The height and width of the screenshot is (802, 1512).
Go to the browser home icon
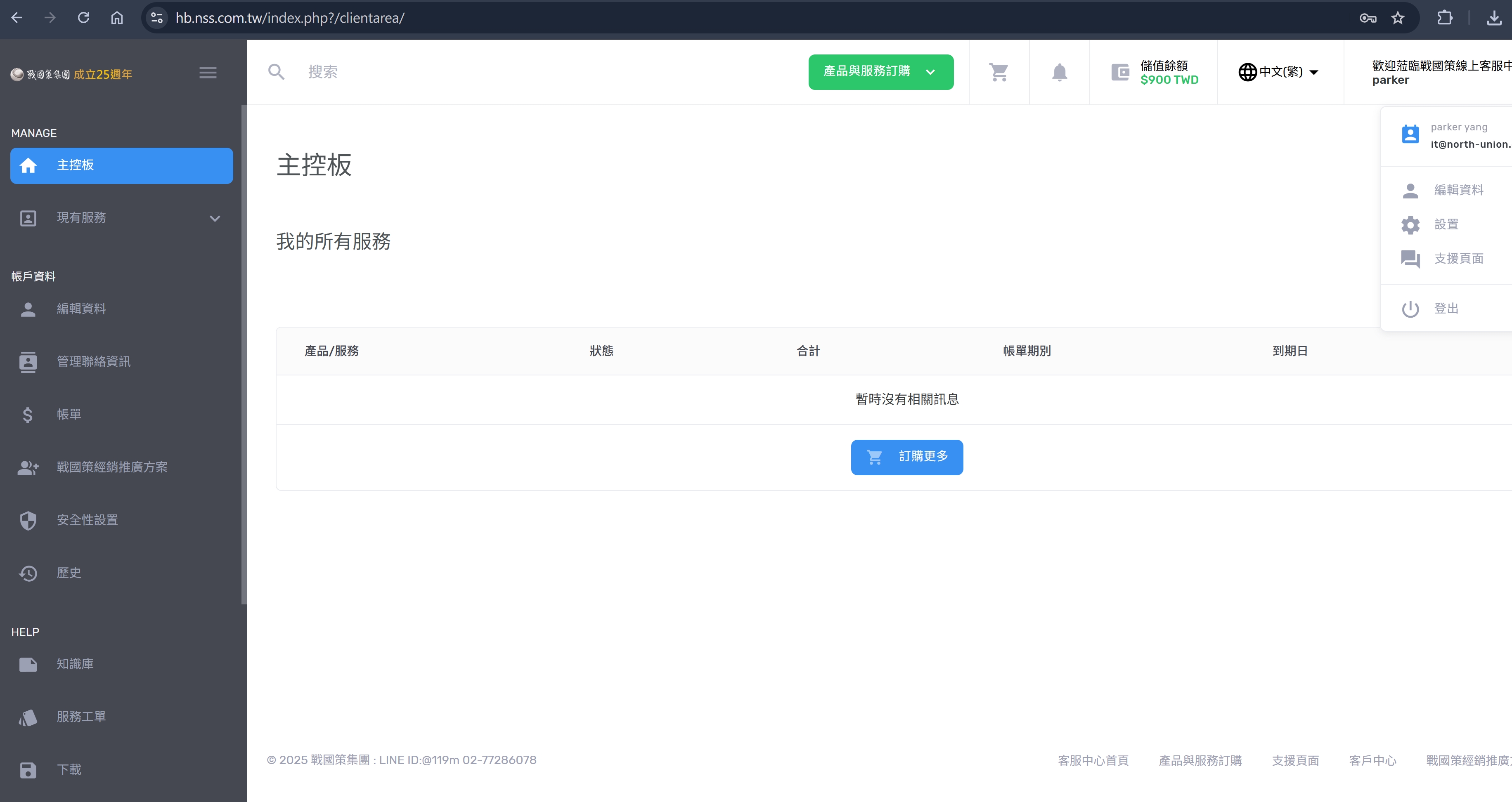[117, 18]
